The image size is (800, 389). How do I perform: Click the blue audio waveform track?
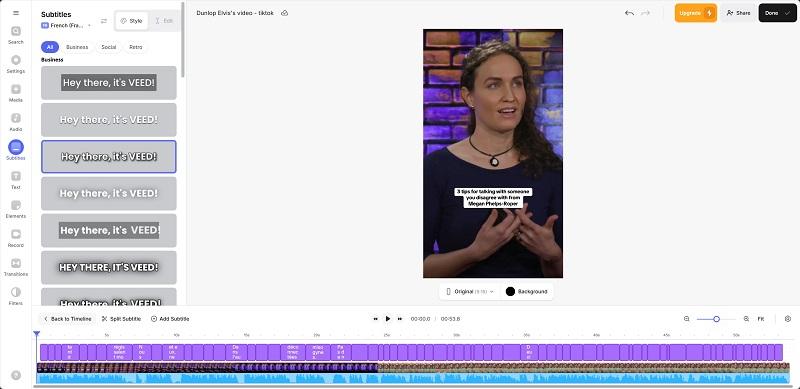point(413,378)
